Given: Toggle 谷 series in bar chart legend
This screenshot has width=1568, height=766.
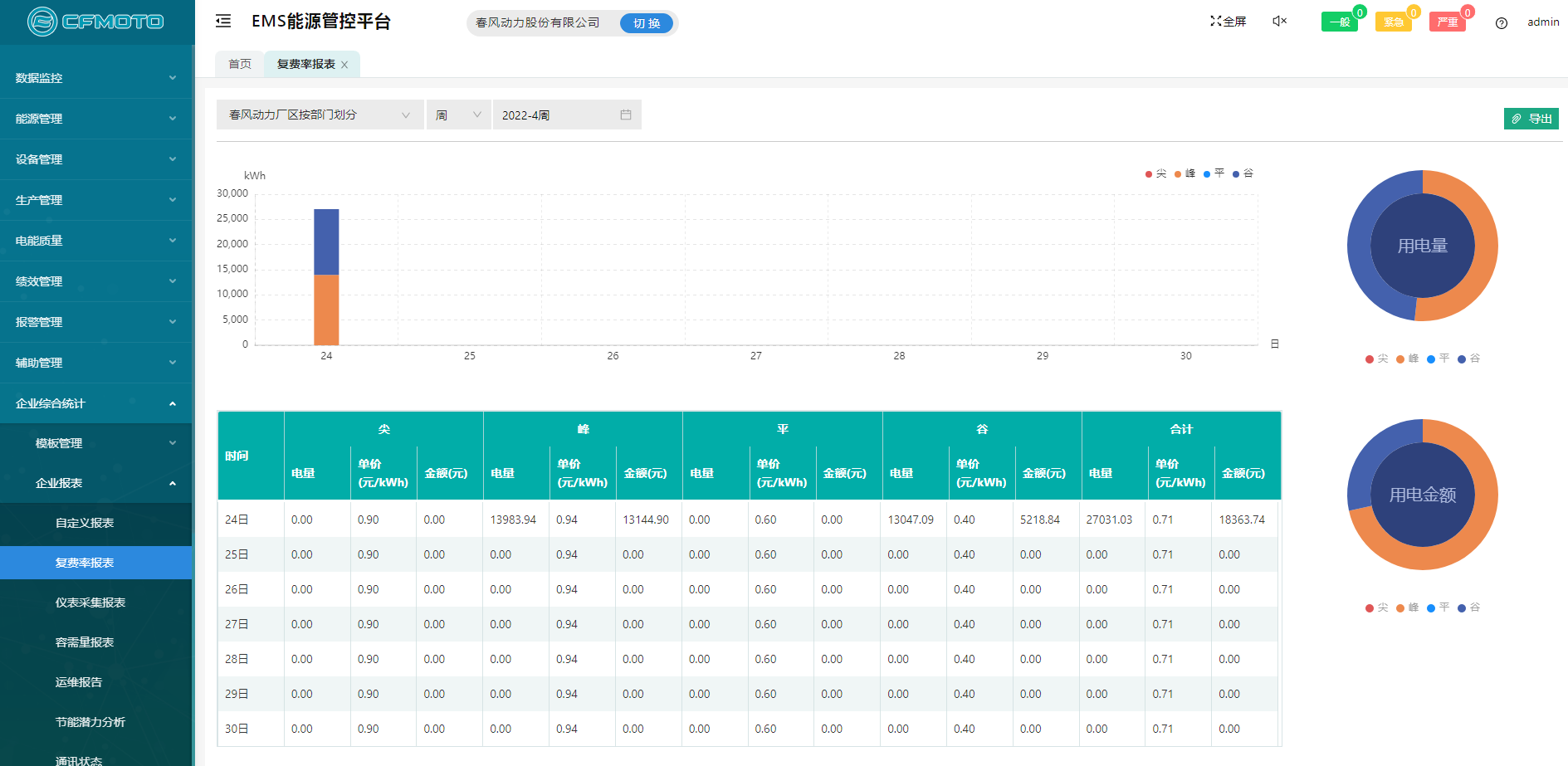Looking at the screenshot, I should point(1243,173).
